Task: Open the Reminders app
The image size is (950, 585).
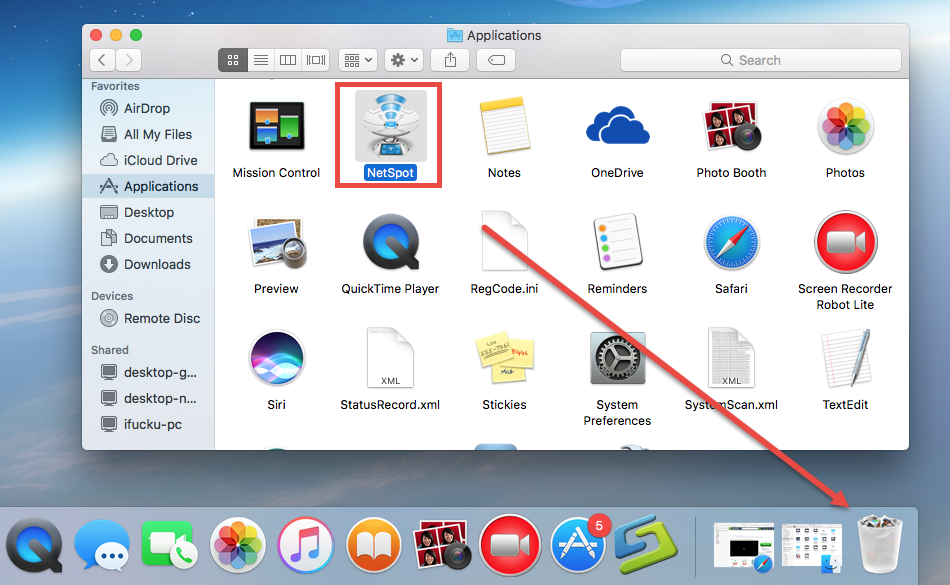Action: click(x=617, y=242)
